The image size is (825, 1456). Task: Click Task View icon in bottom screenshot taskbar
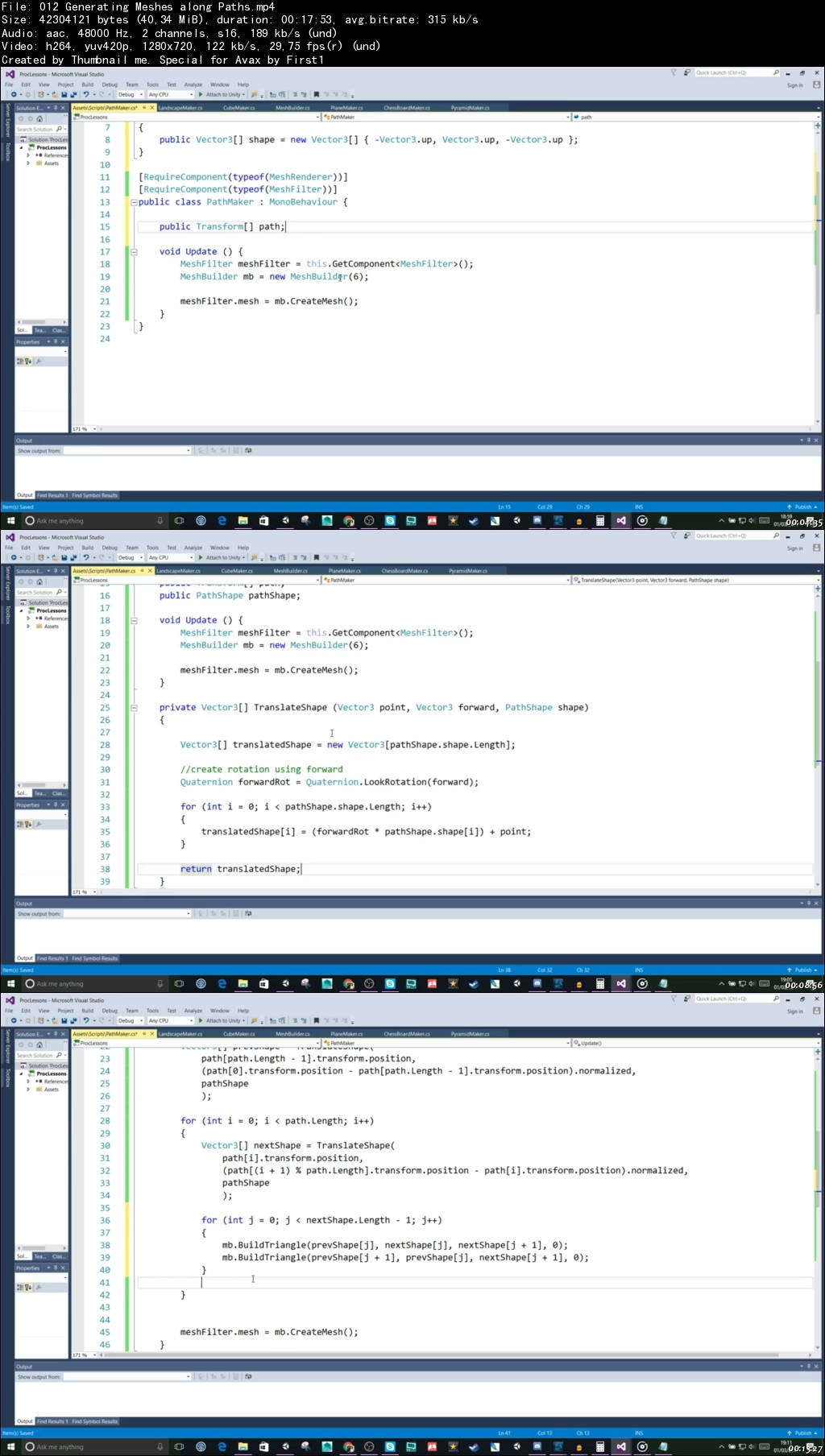pyautogui.click(x=179, y=1447)
